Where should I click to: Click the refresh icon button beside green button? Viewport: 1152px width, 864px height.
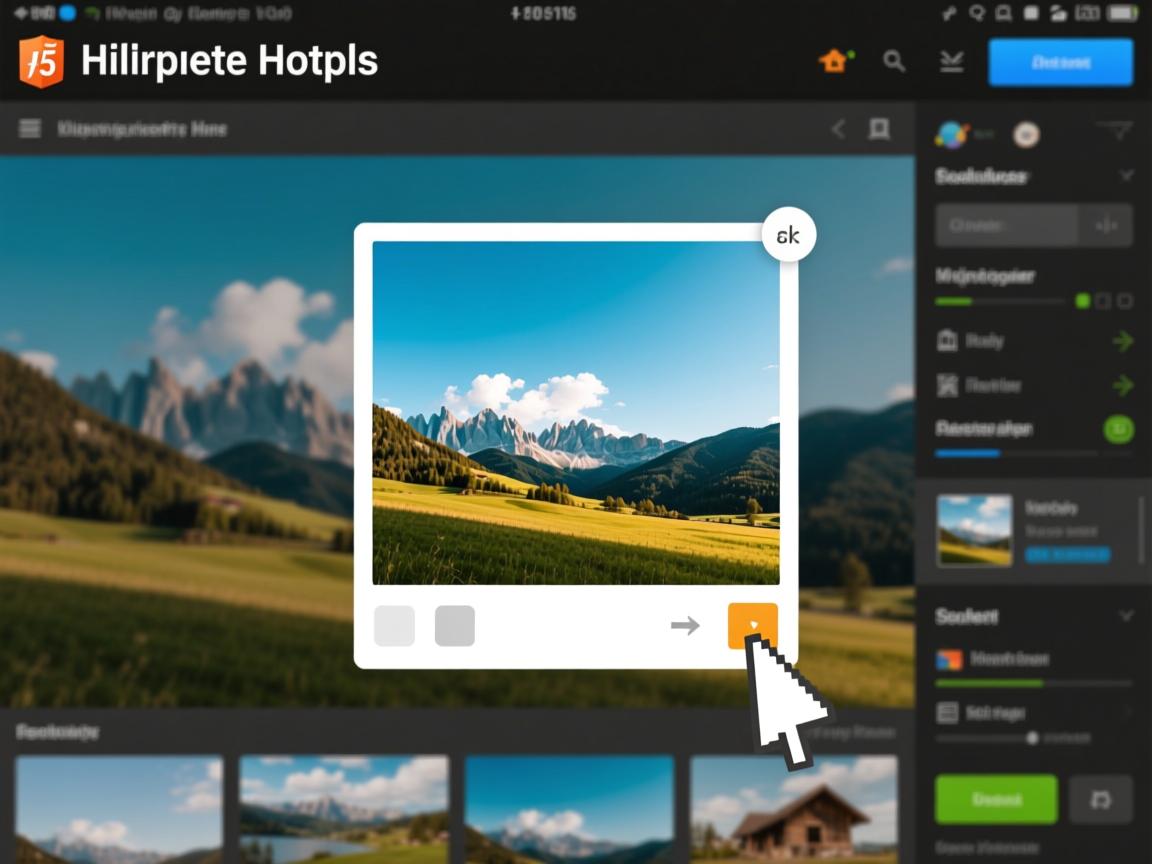(x=1101, y=799)
